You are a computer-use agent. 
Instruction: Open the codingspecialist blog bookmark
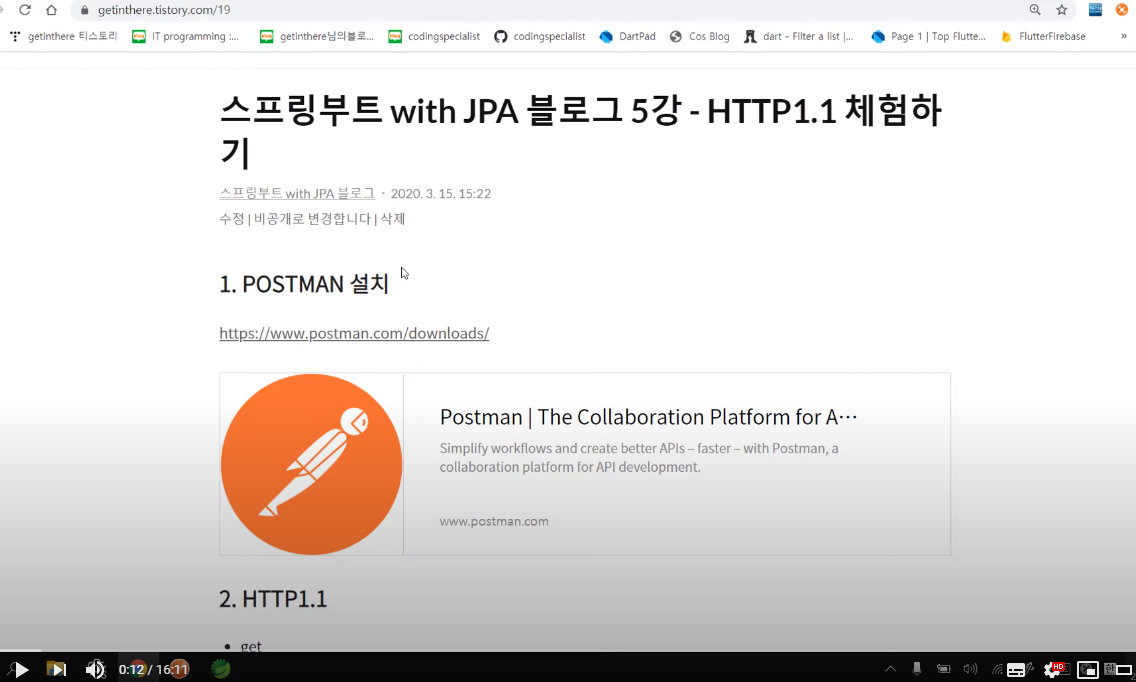pyautogui.click(x=434, y=36)
